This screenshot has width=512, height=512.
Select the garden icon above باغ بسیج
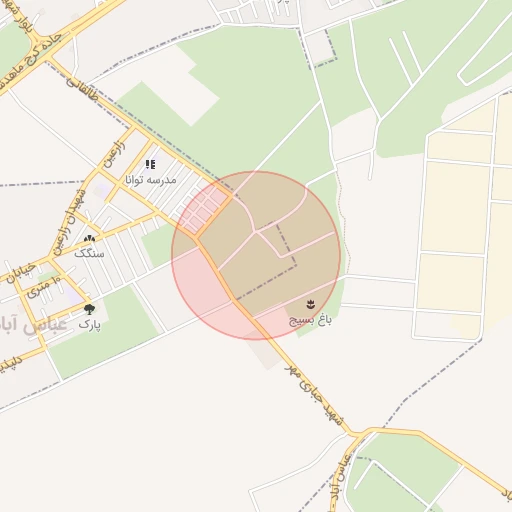point(311,304)
